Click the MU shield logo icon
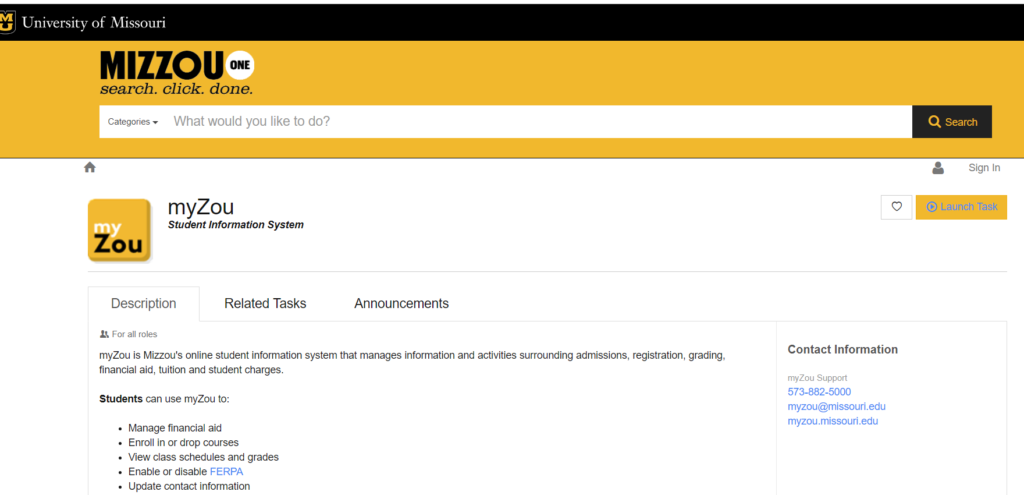 point(7,22)
